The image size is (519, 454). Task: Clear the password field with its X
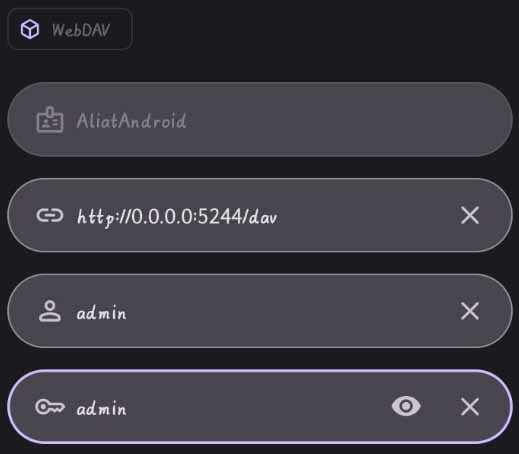coord(470,407)
